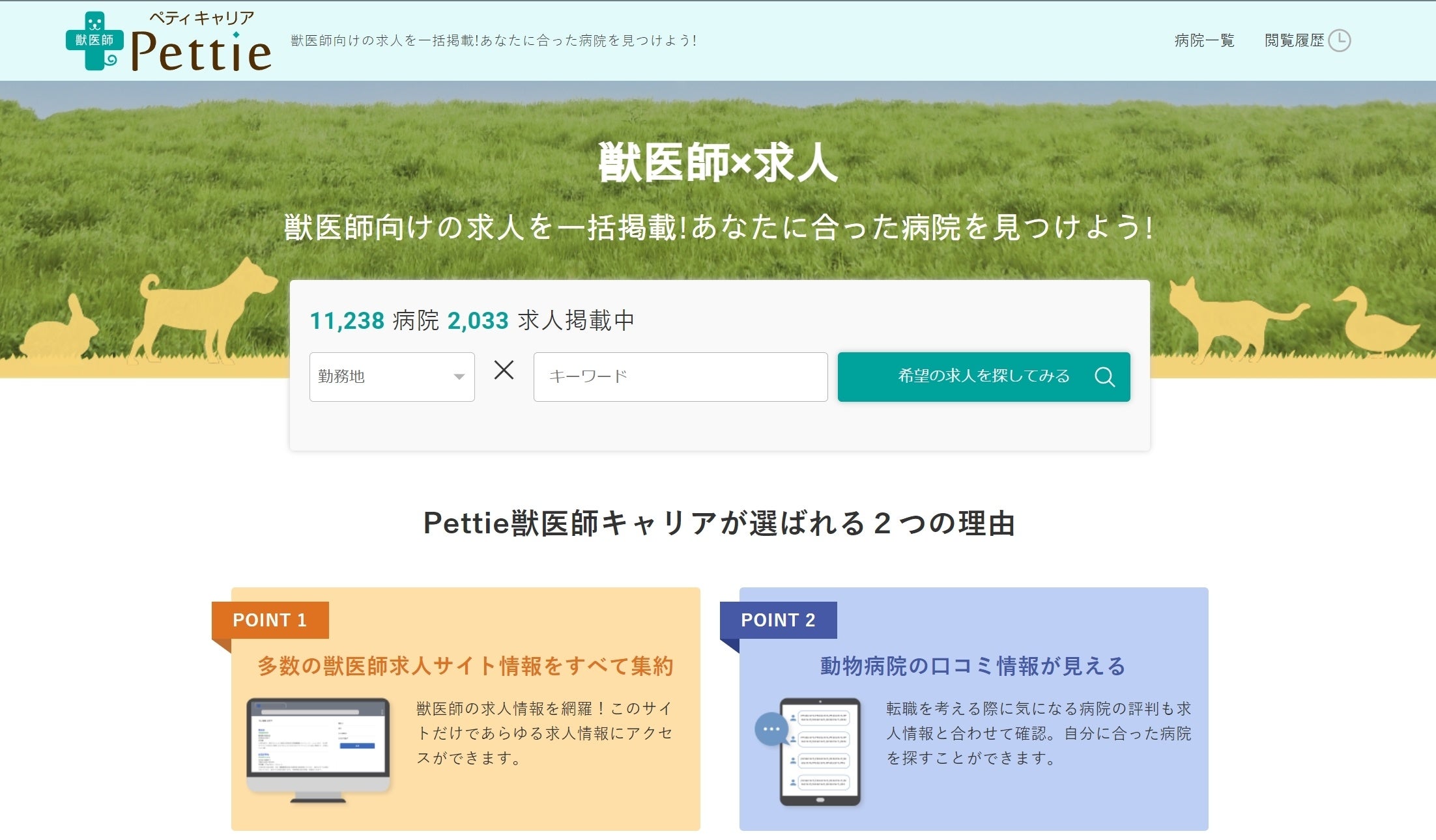Focus the キーワード input field
This screenshot has height=840, width=1436.
coord(680,377)
